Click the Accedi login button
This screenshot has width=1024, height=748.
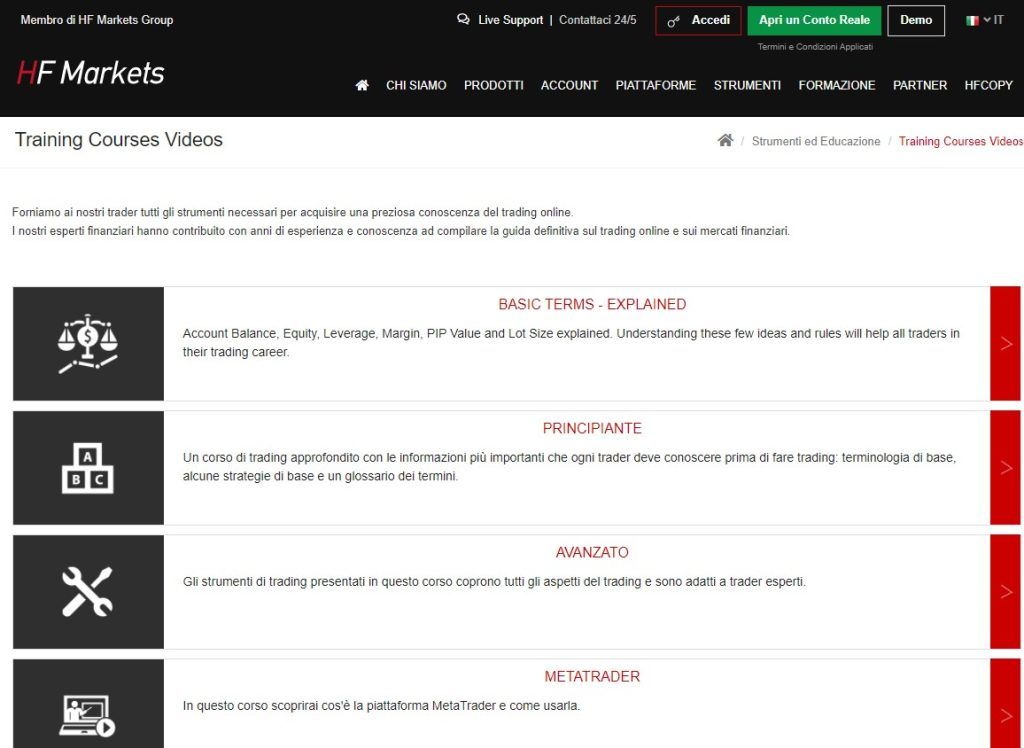698,21
